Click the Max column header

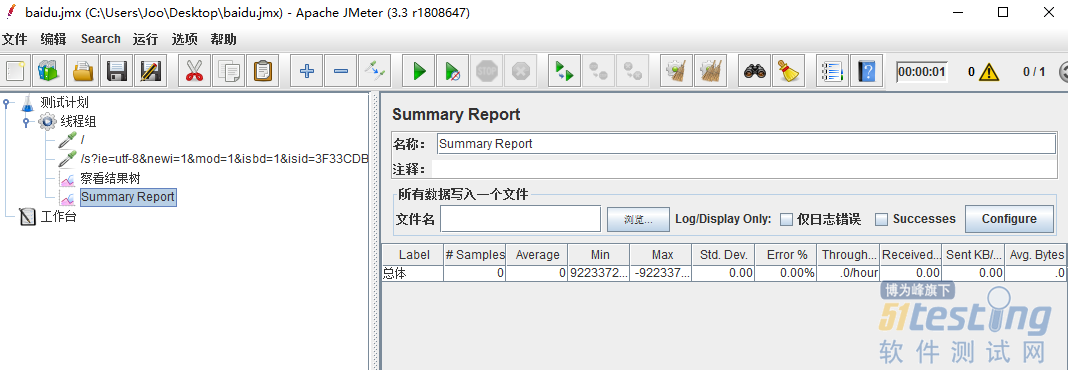point(661,255)
